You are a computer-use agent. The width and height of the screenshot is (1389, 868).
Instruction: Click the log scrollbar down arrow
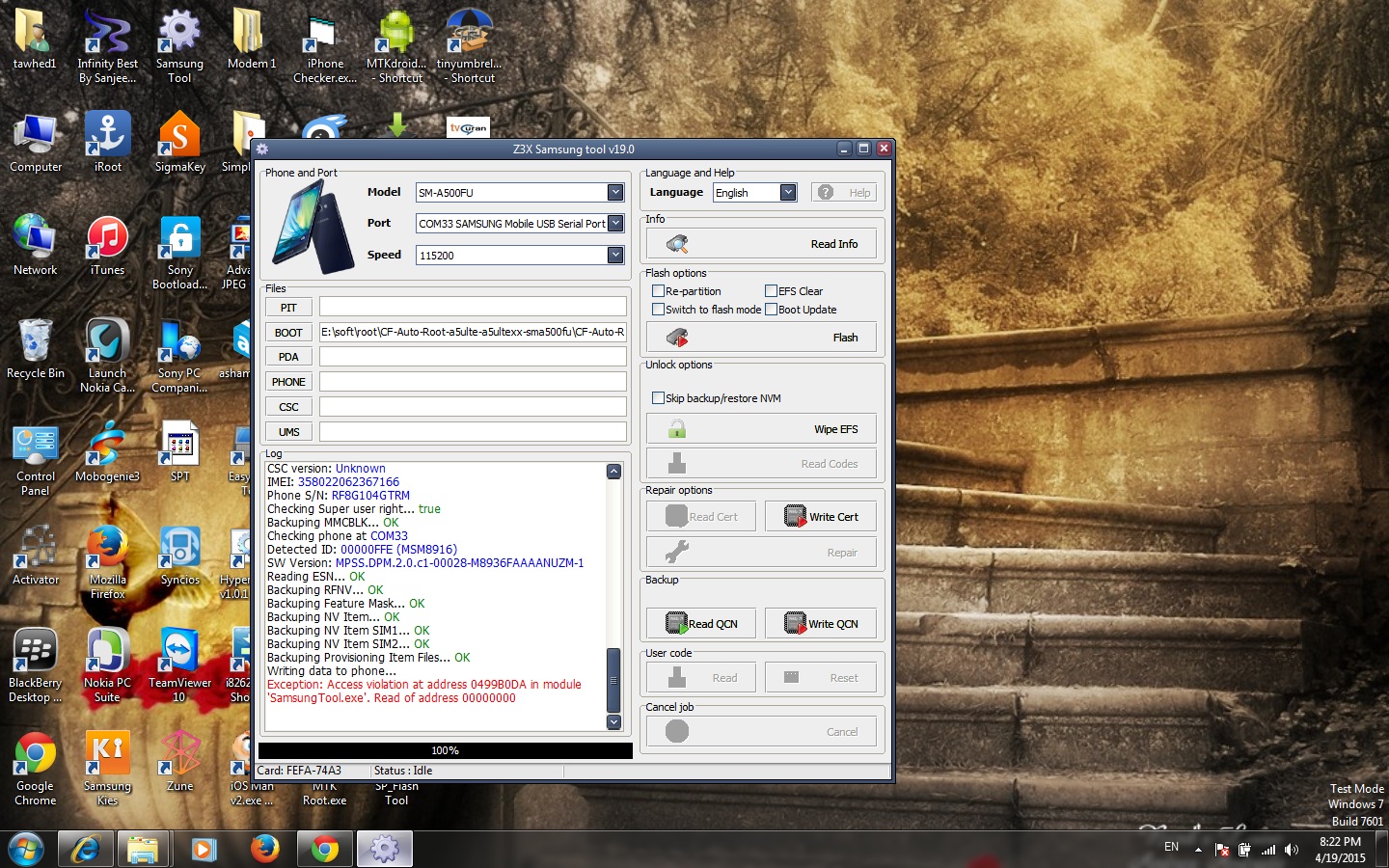613,721
